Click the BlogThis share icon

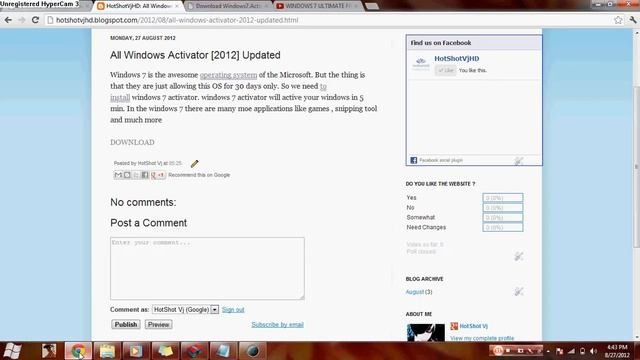127,175
